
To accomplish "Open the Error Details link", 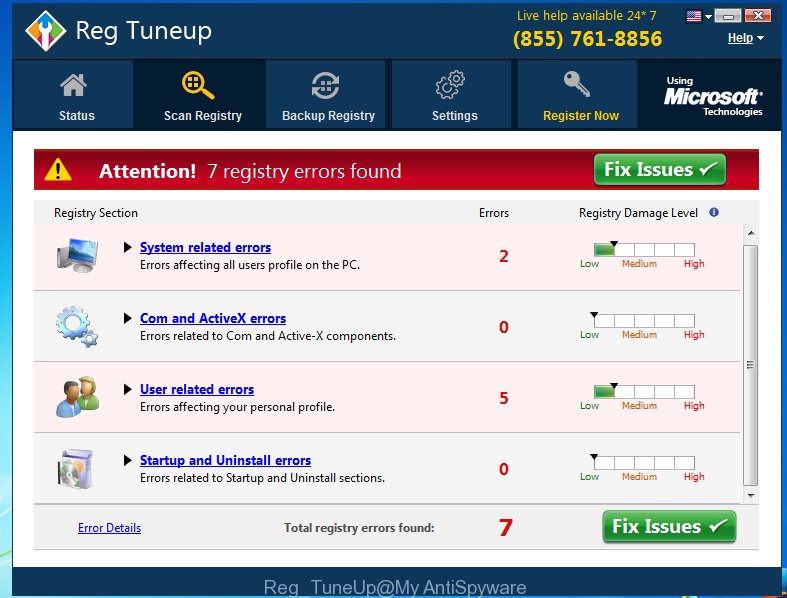I will [109, 528].
